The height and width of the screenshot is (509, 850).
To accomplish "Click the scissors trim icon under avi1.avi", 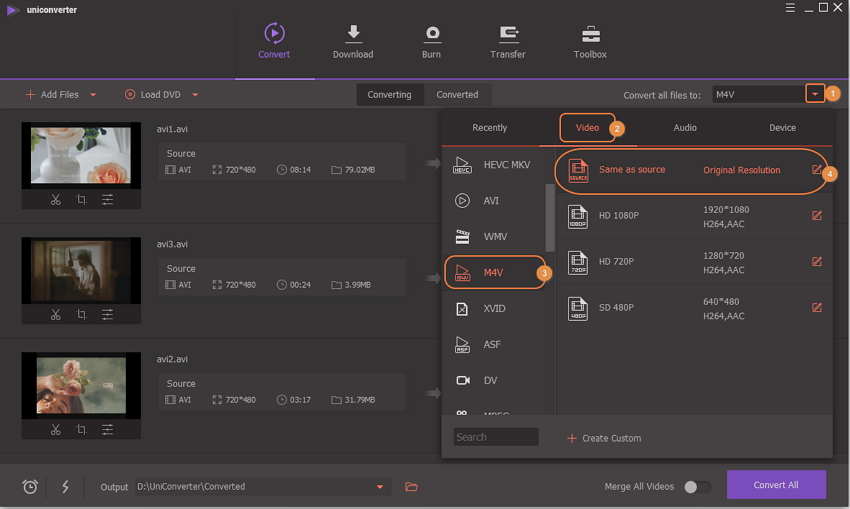I will pyautogui.click(x=56, y=200).
